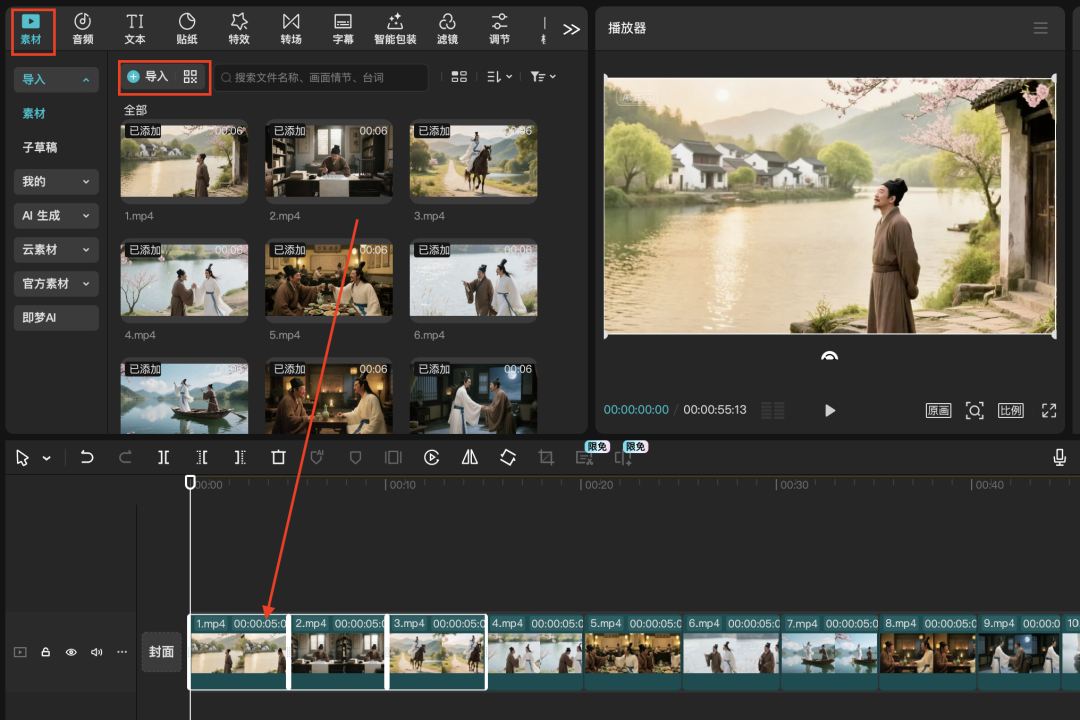Open the filter dropdown in media panel
This screenshot has height=720, width=1080.
pyautogui.click(x=542, y=77)
